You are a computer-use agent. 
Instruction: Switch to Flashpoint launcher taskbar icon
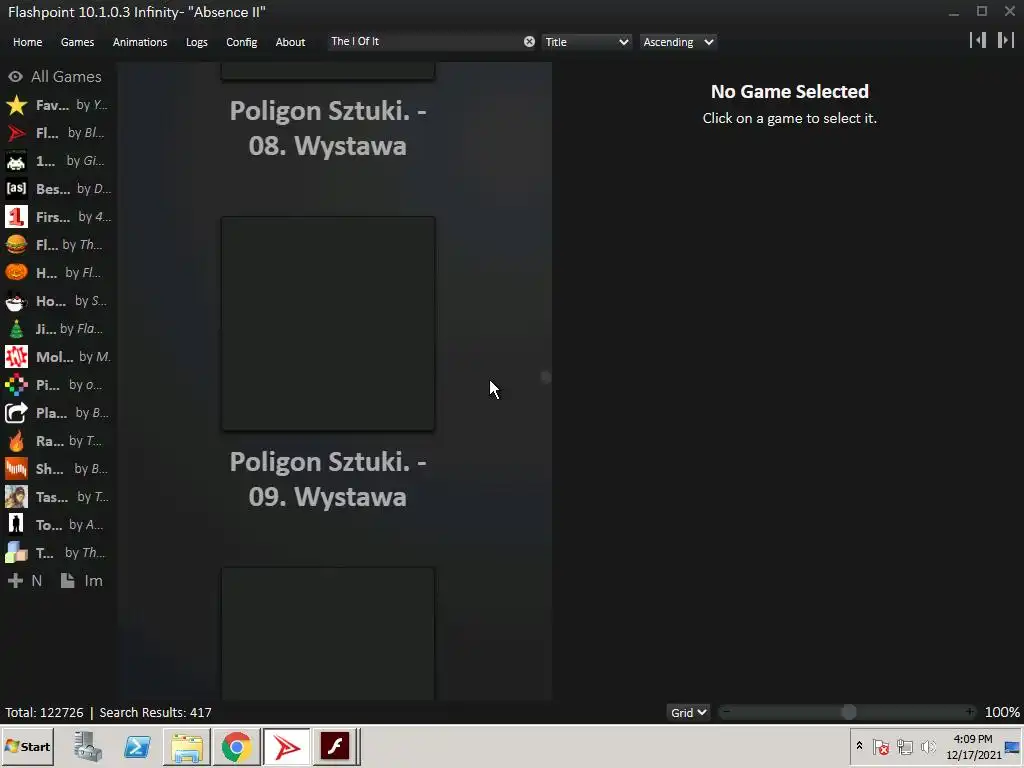tap(286, 746)
